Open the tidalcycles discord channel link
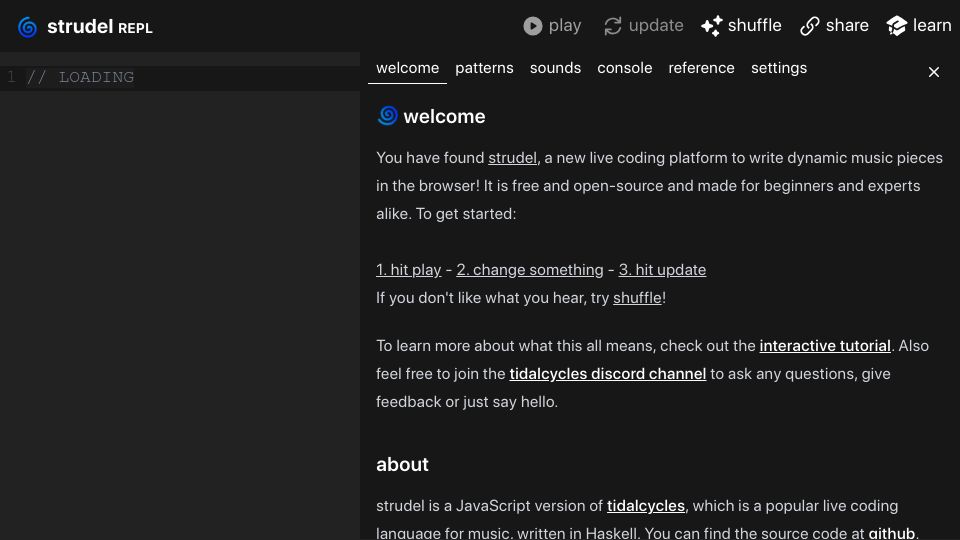 [607, 374]
